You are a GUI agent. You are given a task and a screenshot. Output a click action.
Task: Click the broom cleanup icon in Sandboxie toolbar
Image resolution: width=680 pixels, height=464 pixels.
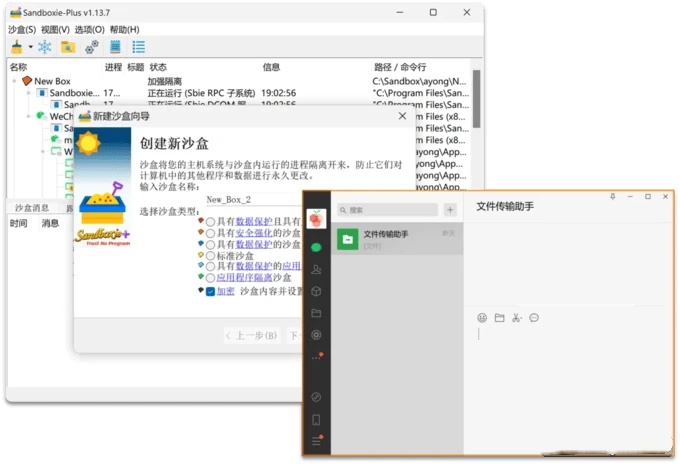(17, 46)
